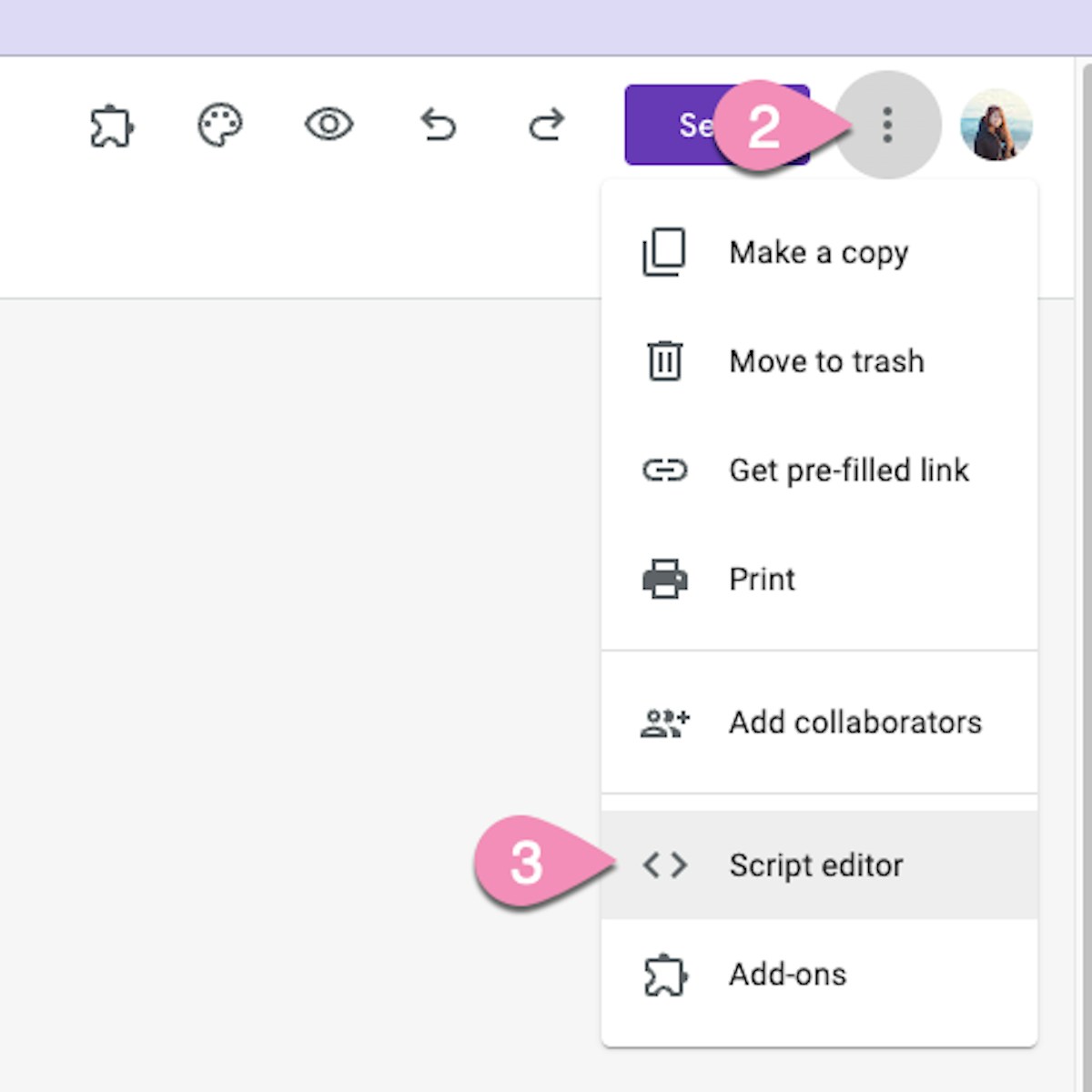Viewport: 1092px width, 1092px height.
Task: Undo the last action
Action: [x=438, y=125]
